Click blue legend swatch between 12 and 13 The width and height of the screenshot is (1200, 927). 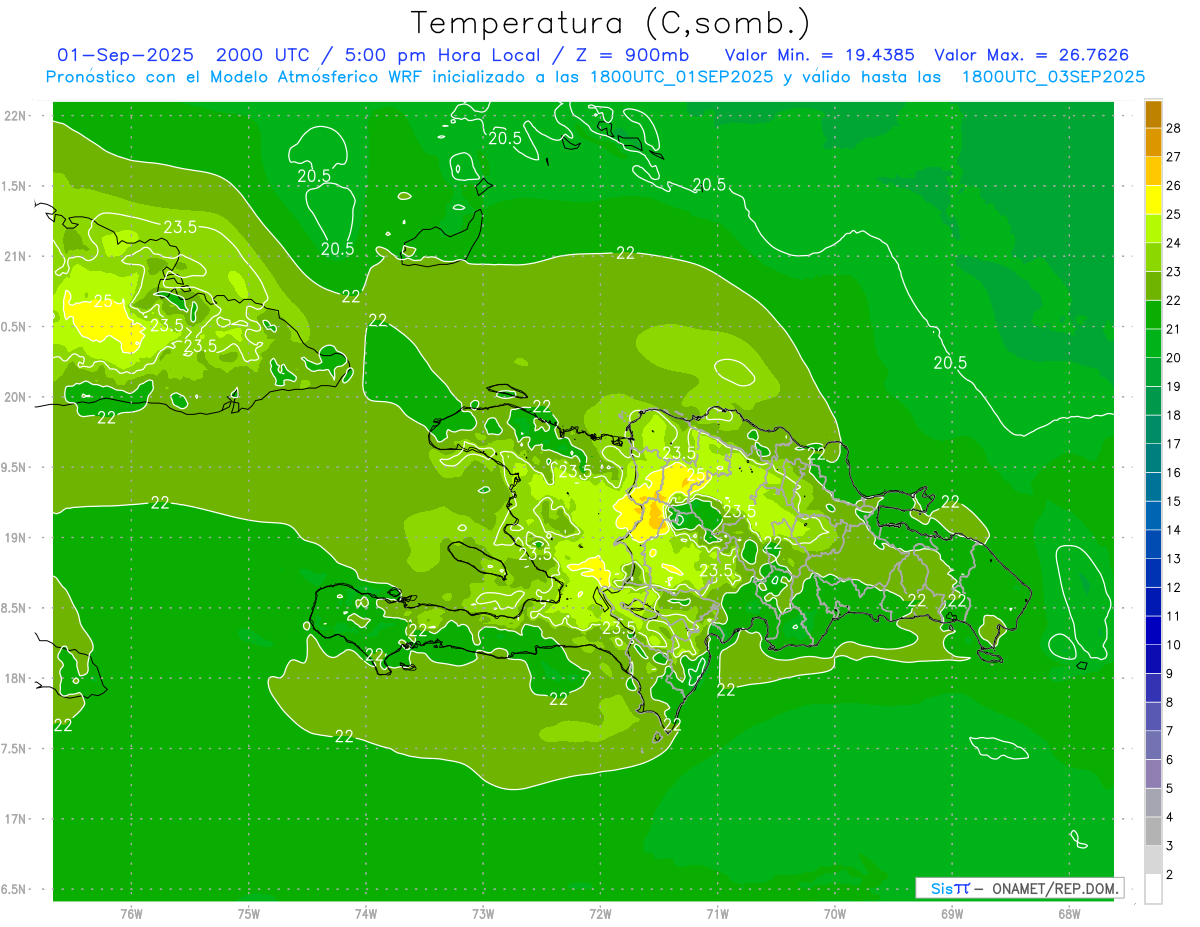1154,573
